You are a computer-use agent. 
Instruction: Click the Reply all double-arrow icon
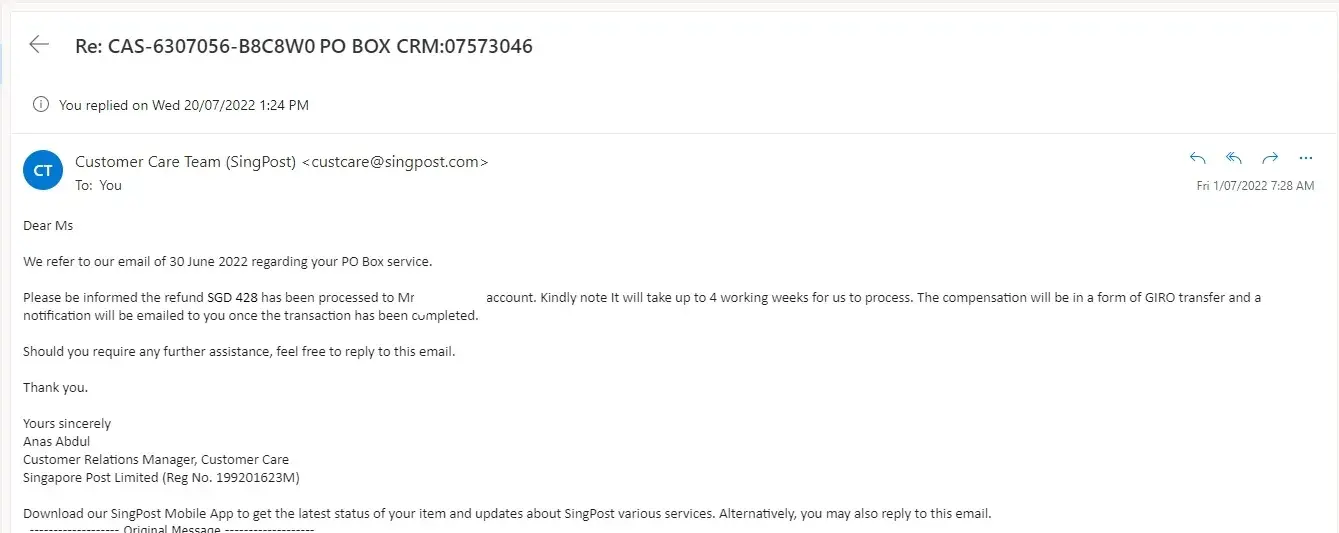coord(1234,158)
